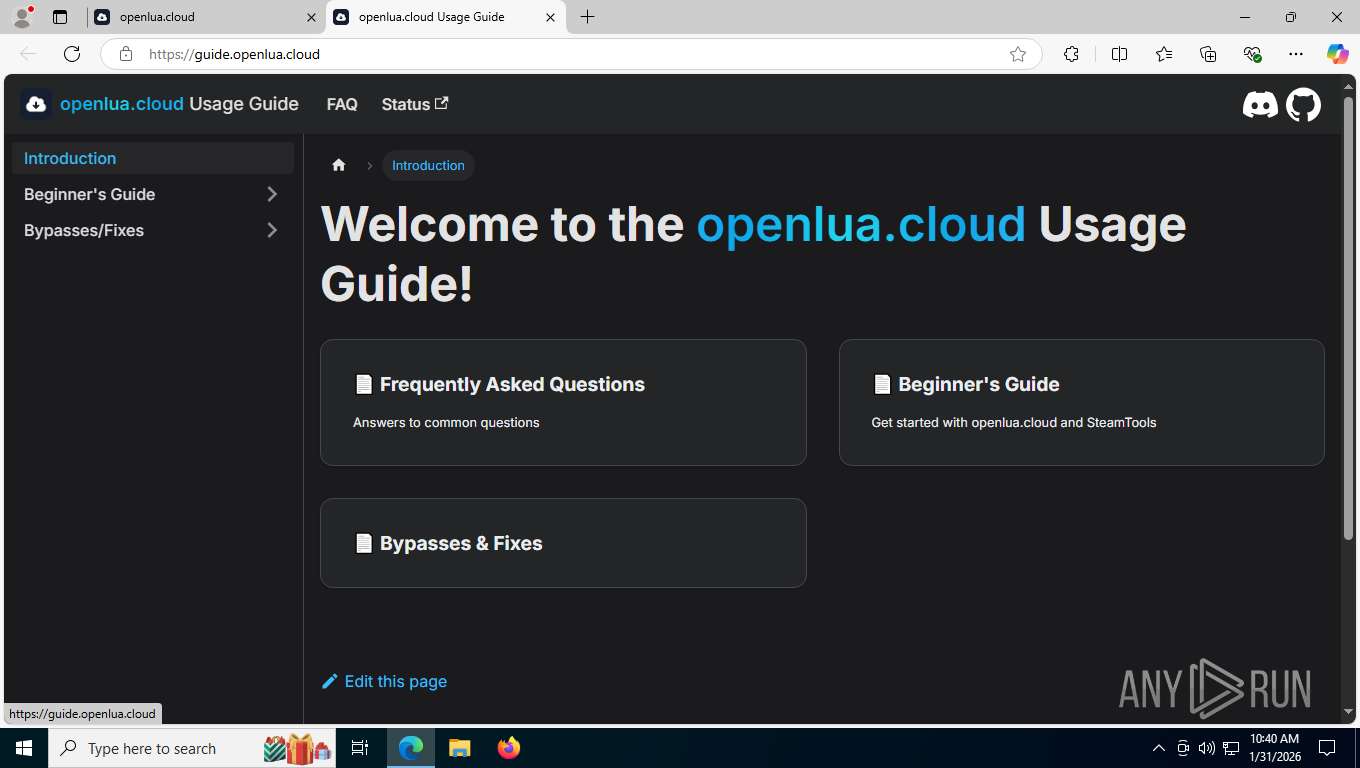Click the home icon in the breadcrumb

339,165
